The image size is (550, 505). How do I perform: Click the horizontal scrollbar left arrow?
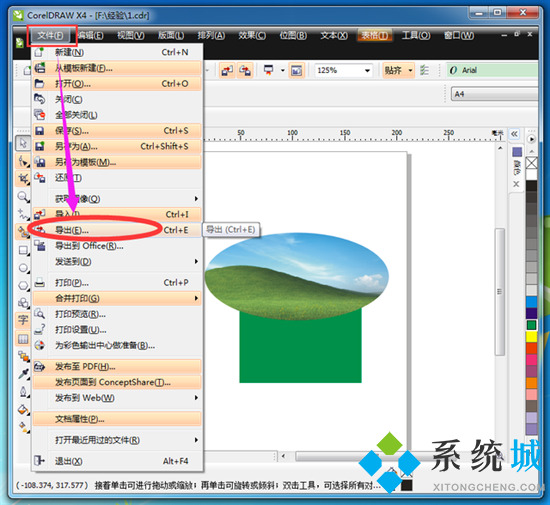pos(283,456)
